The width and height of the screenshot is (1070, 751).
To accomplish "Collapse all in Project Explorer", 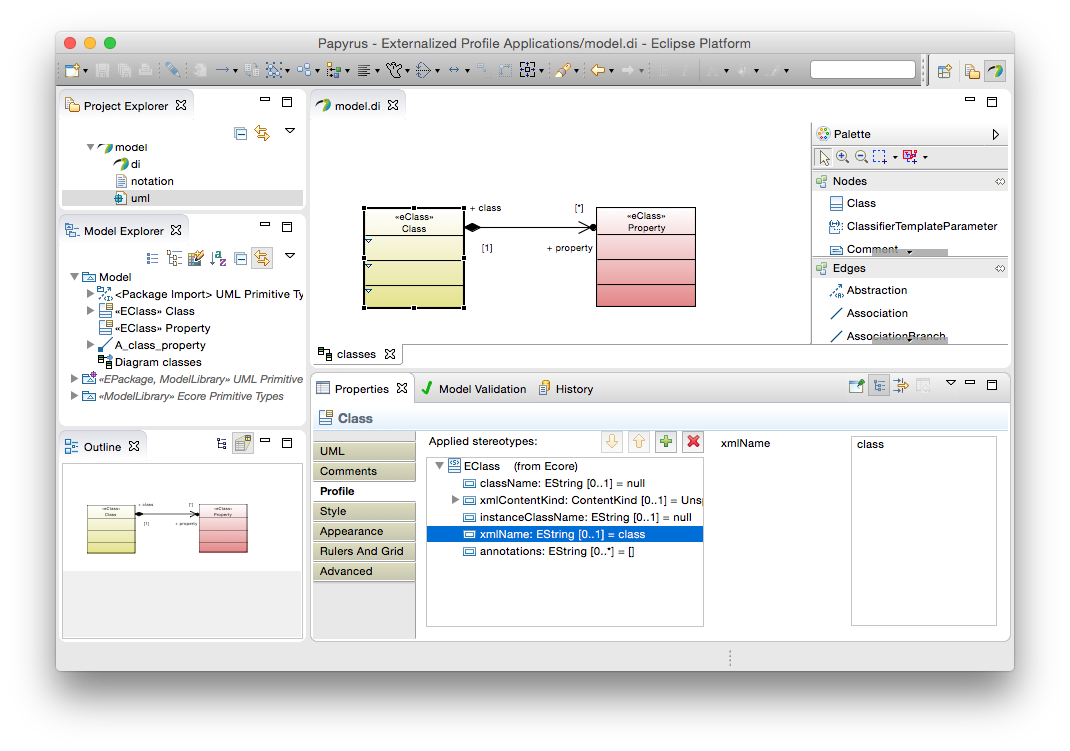I will [x=240, y=134].
